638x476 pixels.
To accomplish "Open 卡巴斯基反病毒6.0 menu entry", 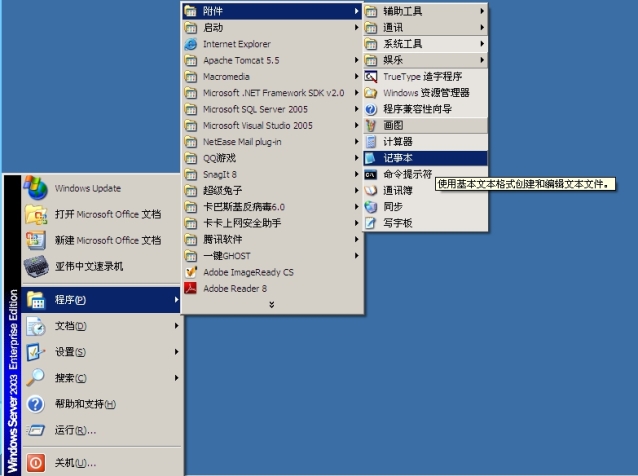I will point(272,207).
